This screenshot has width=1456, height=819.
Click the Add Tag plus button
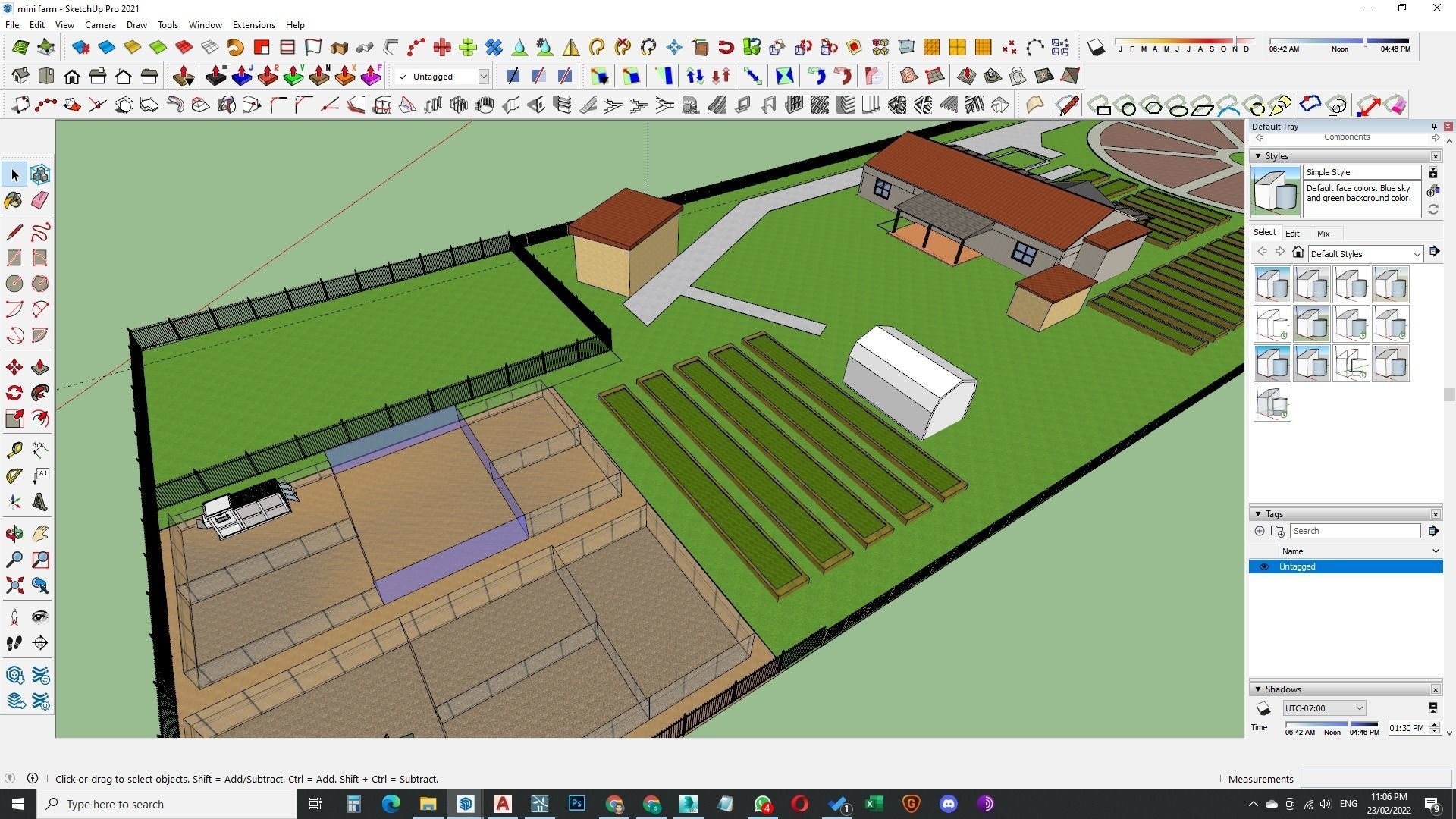1260,531
